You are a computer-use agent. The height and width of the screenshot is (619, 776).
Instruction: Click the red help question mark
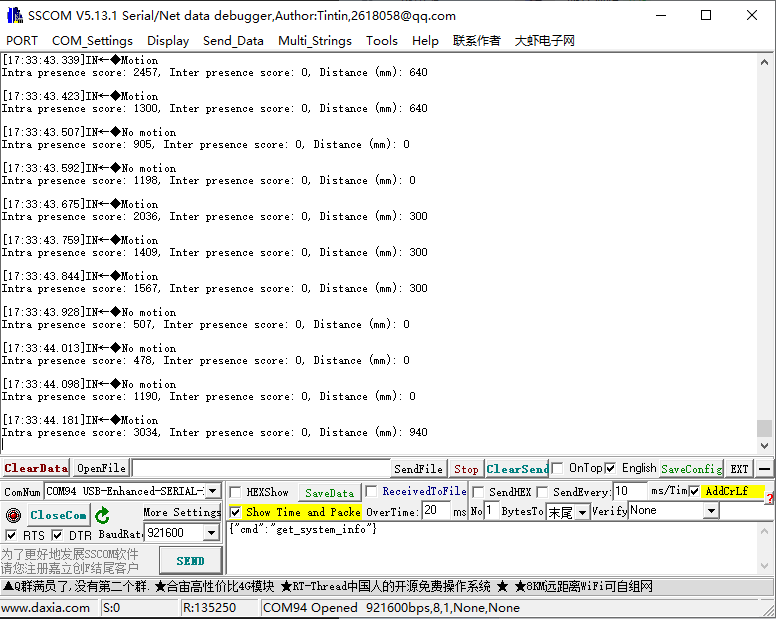click(x=770, y=497)
